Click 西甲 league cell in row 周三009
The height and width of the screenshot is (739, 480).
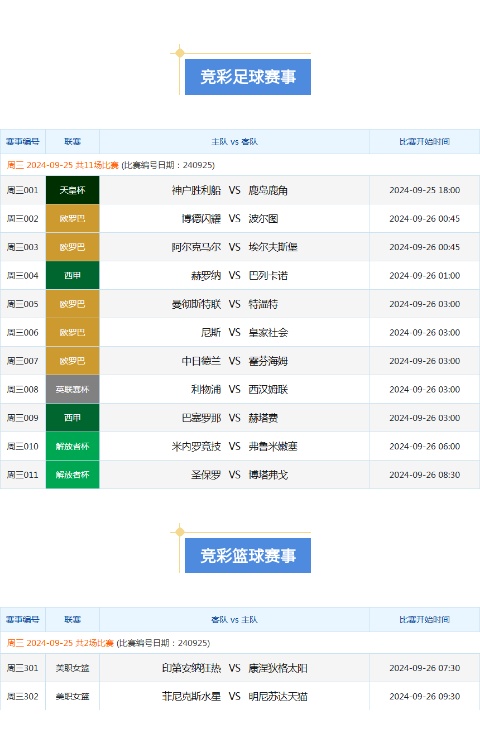73,418
